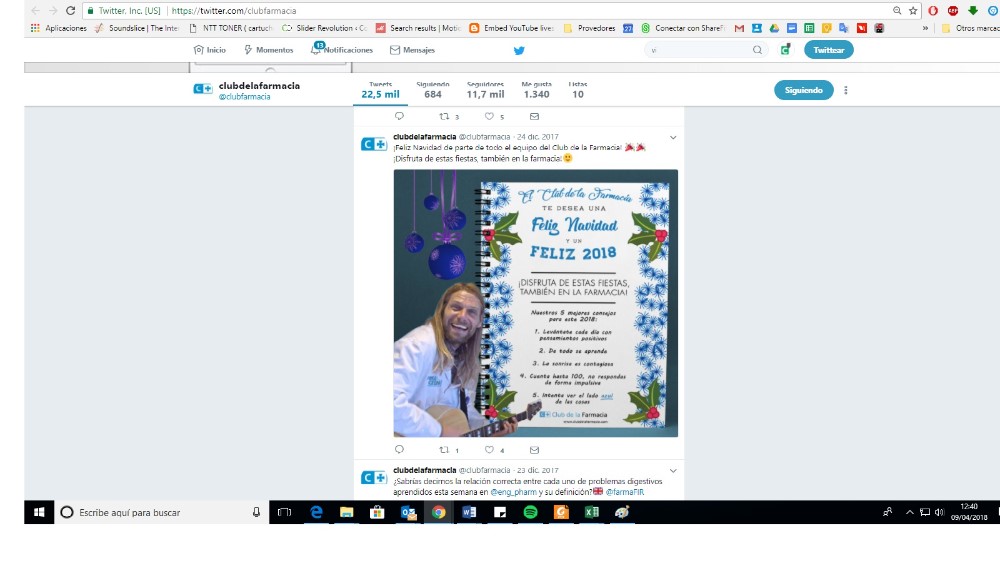Open the Feliz Navidad tweet image

[x=536, y=303]
